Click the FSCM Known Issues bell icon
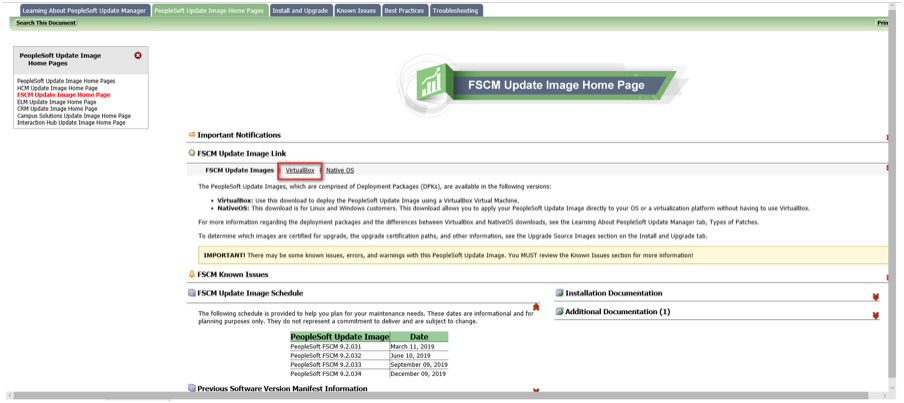Image resolution: width=904 pixels, height=403 pixels. (x=191, y=274)
